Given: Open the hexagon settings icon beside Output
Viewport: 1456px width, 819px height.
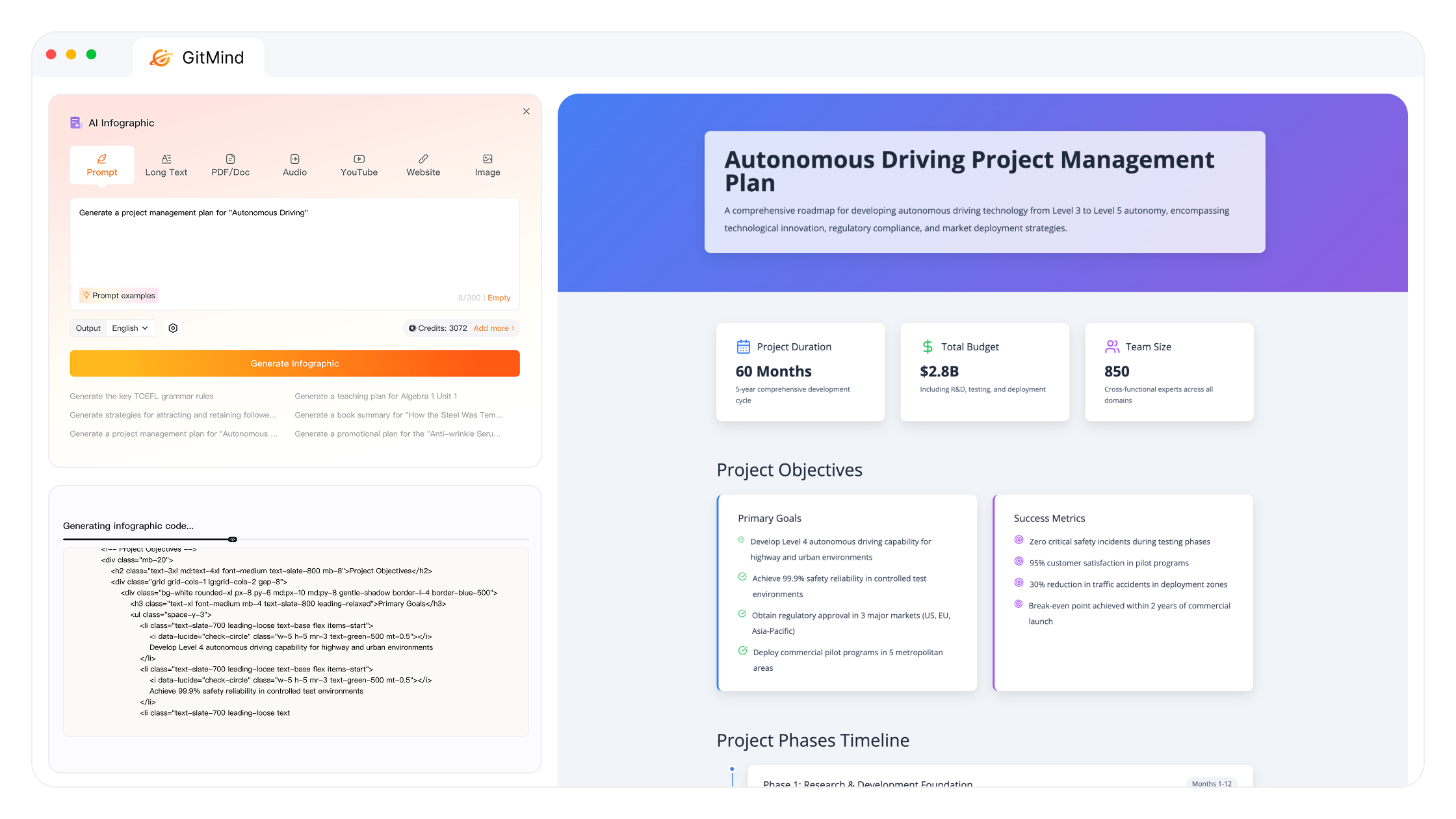Looking at the screenshot, I should 173,328.
